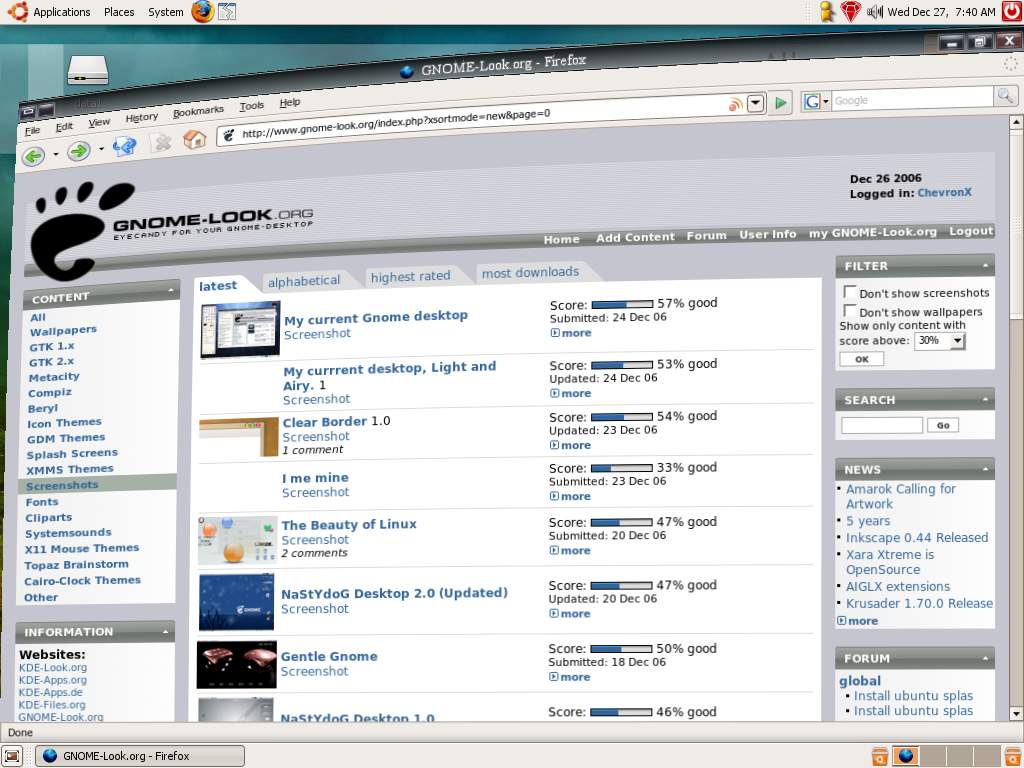Open the Places menu in top panel
Screen dimensions: 1024x768
click(x=119, y=12)
